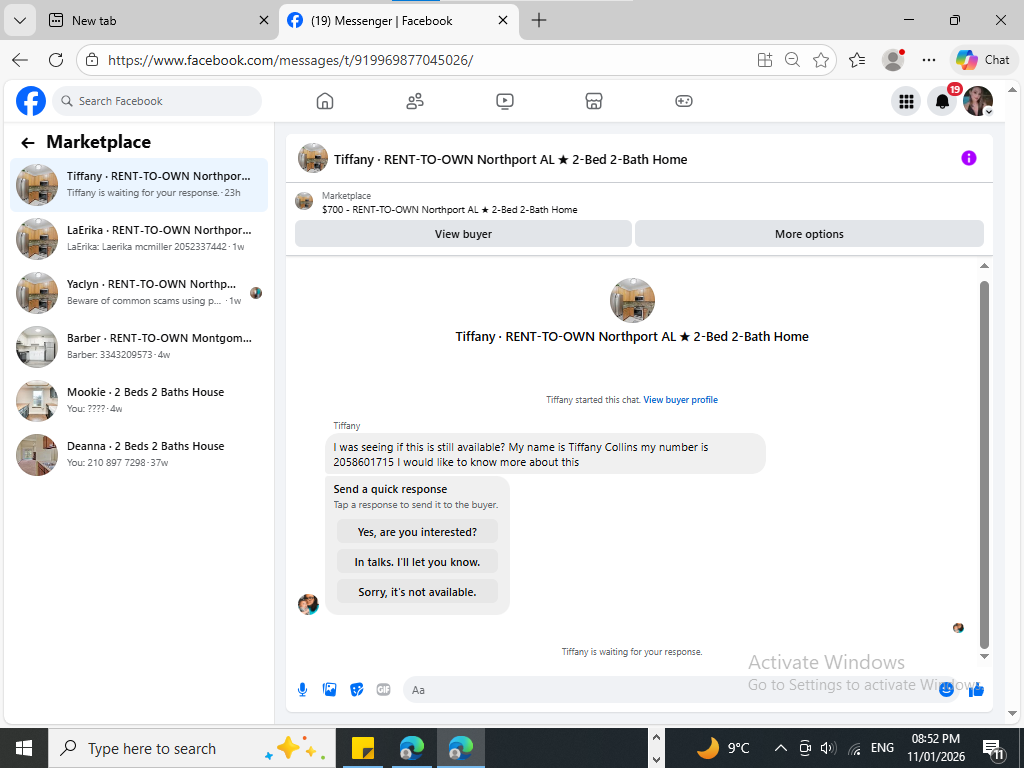This screenshot has width=1024, height=768.
Task: Open the Video (Watch) icon
Action: coord(505,101)
